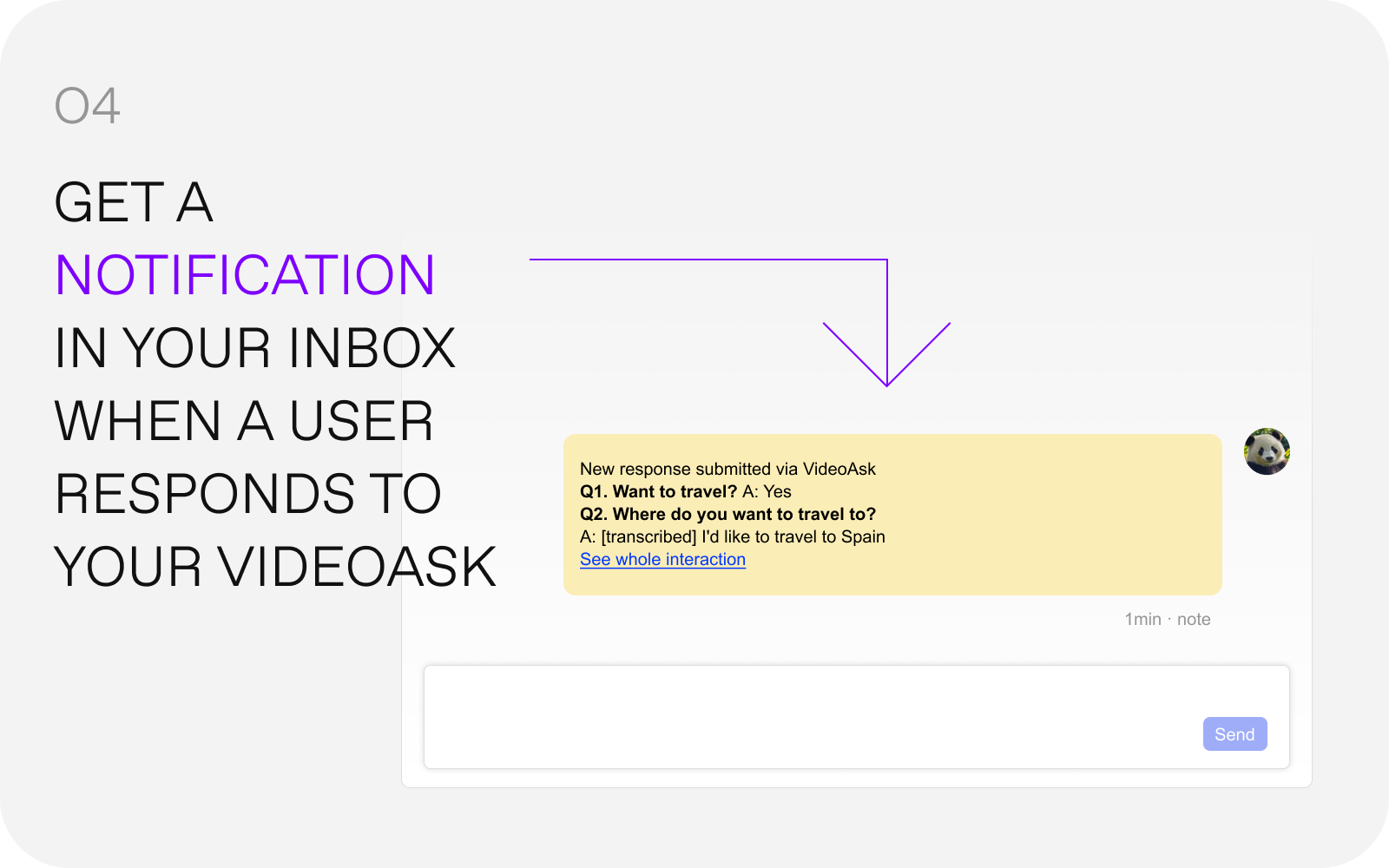Click the 'IN YOUR INBOX' heading line

[x=254, y=348]
